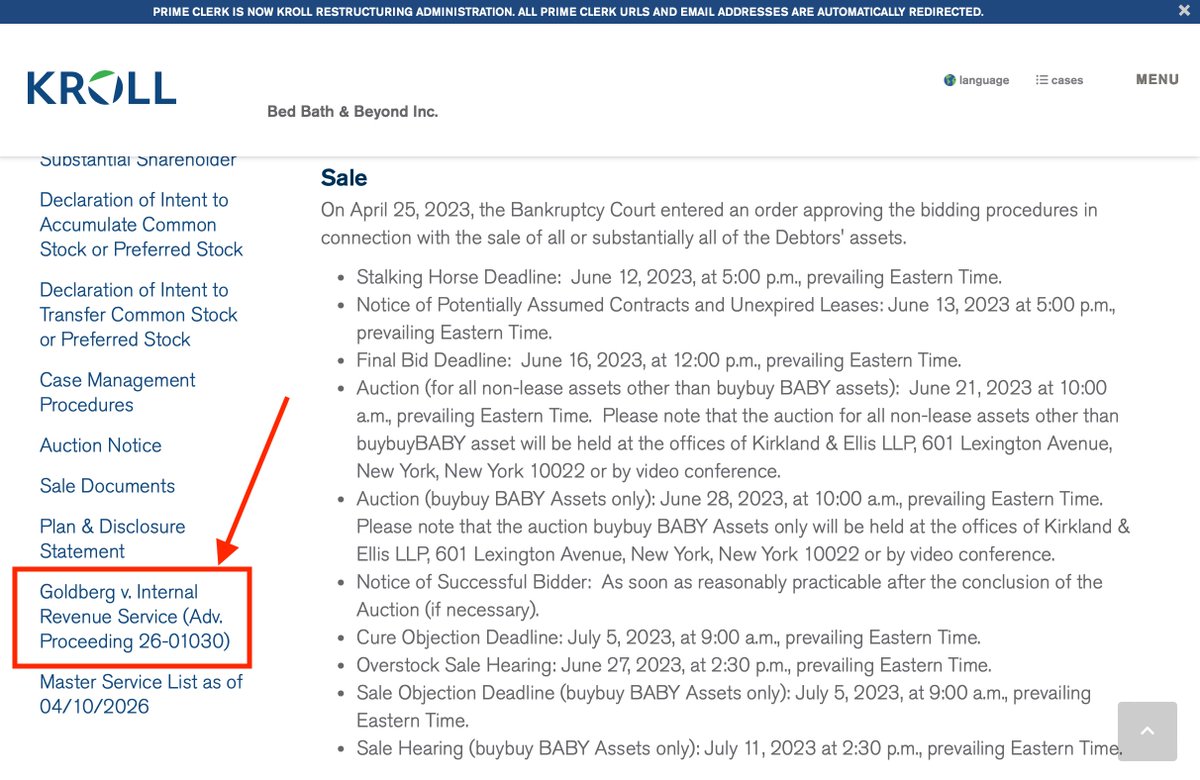Select the Stalking Horse Deadline bullet text
Image resolution: width=1200 pixels, height=780 pixels.
tap(679, 277)
